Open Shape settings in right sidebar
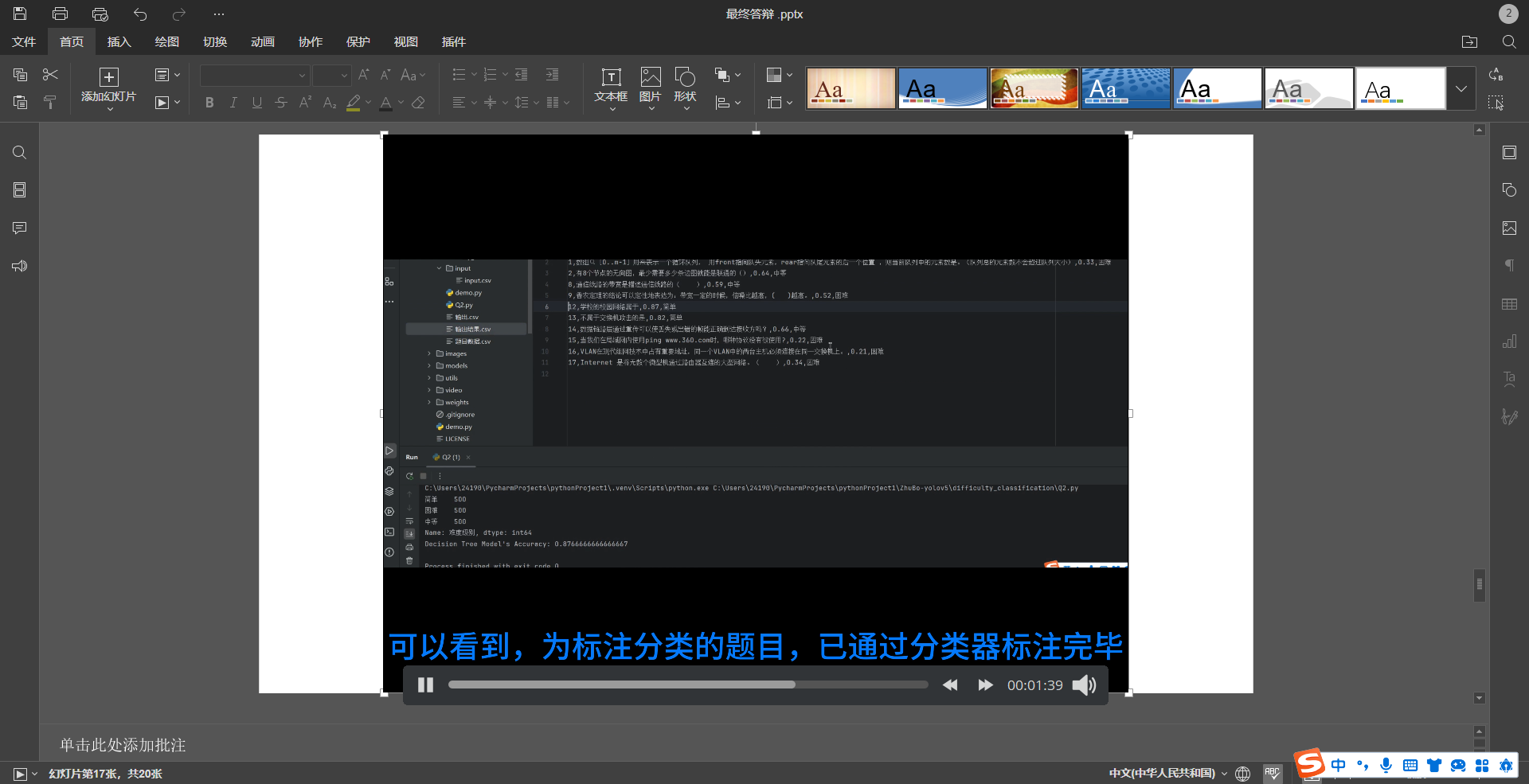1529x784 pixels. [x=1509, y=190]
